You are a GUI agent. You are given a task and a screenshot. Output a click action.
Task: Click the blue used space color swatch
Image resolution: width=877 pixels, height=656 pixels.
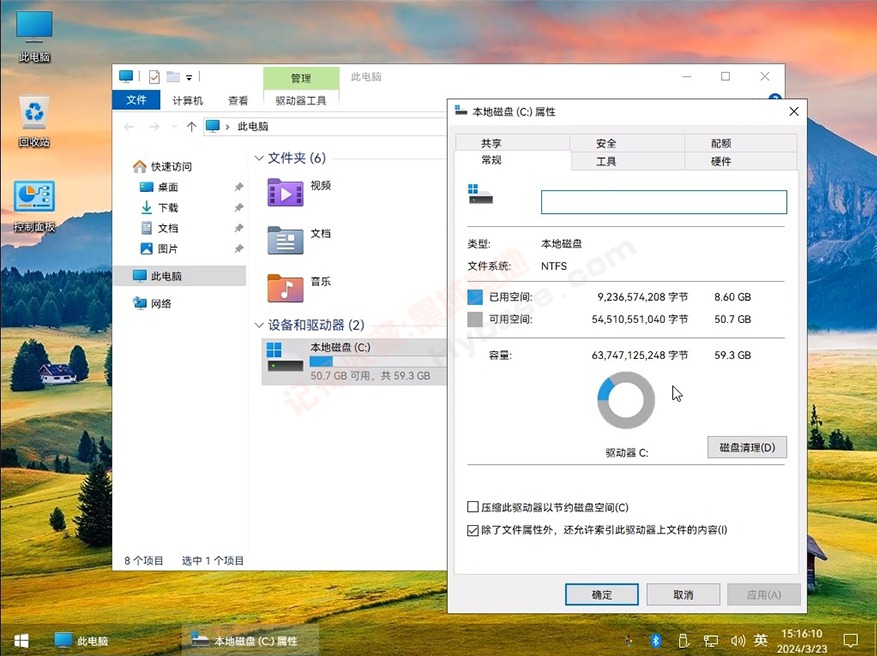click(475, 297)
